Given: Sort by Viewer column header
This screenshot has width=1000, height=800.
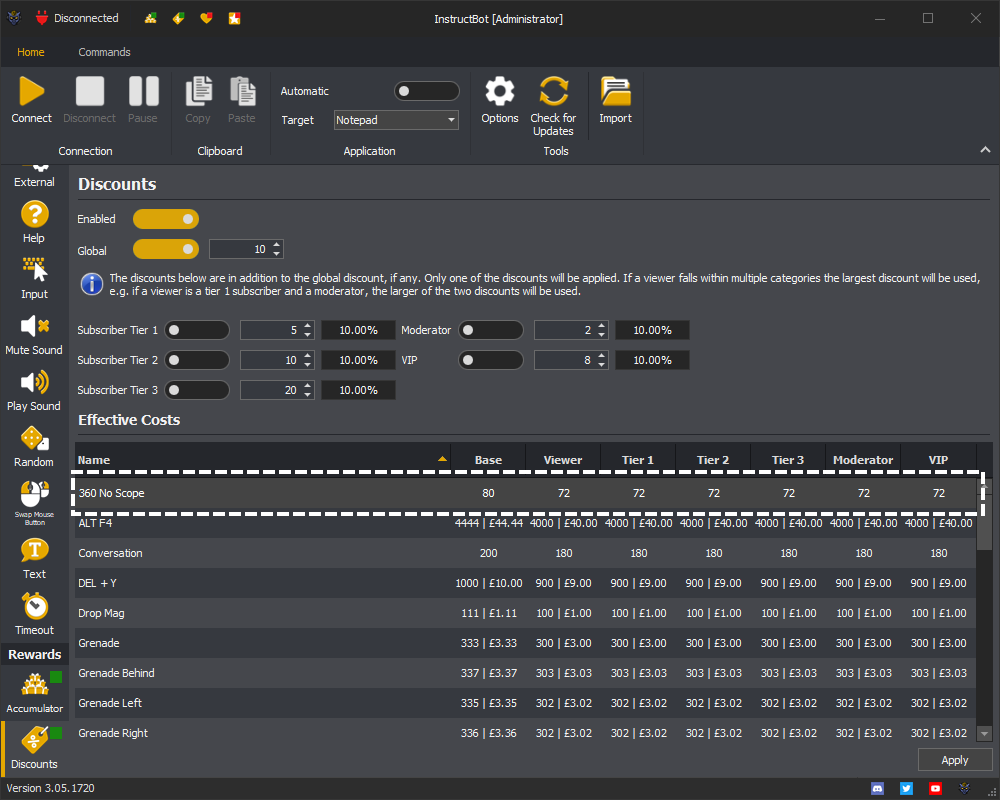Looking at the screenshot, I should pyautogui.click(x=562, y=459).
